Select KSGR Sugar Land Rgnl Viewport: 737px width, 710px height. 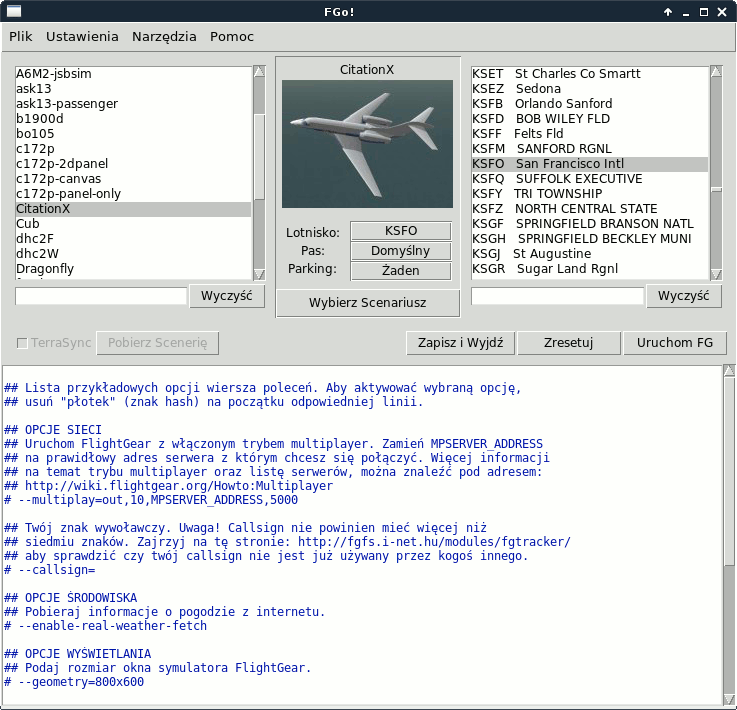(590, 269)
